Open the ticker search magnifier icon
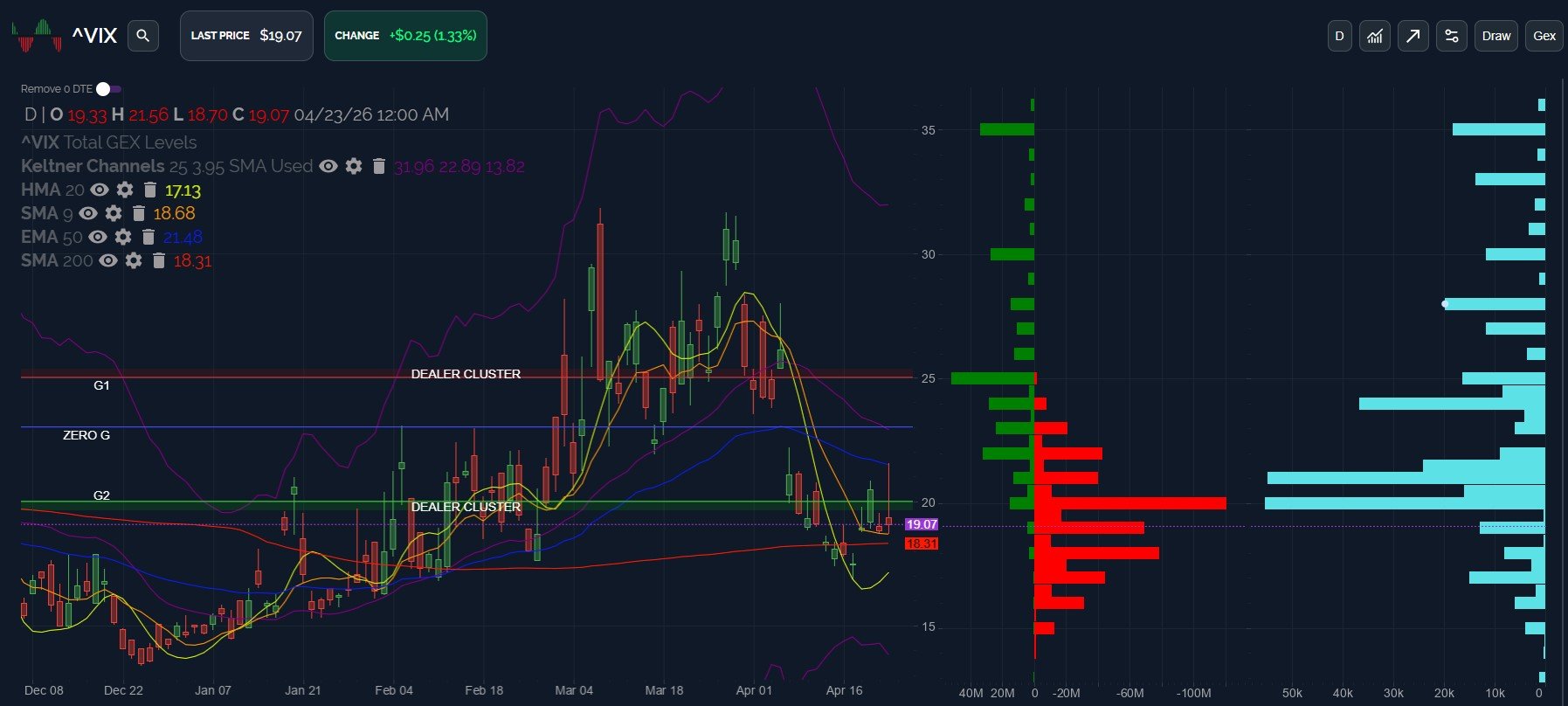 pyautogui.click(x=143, y=36)
